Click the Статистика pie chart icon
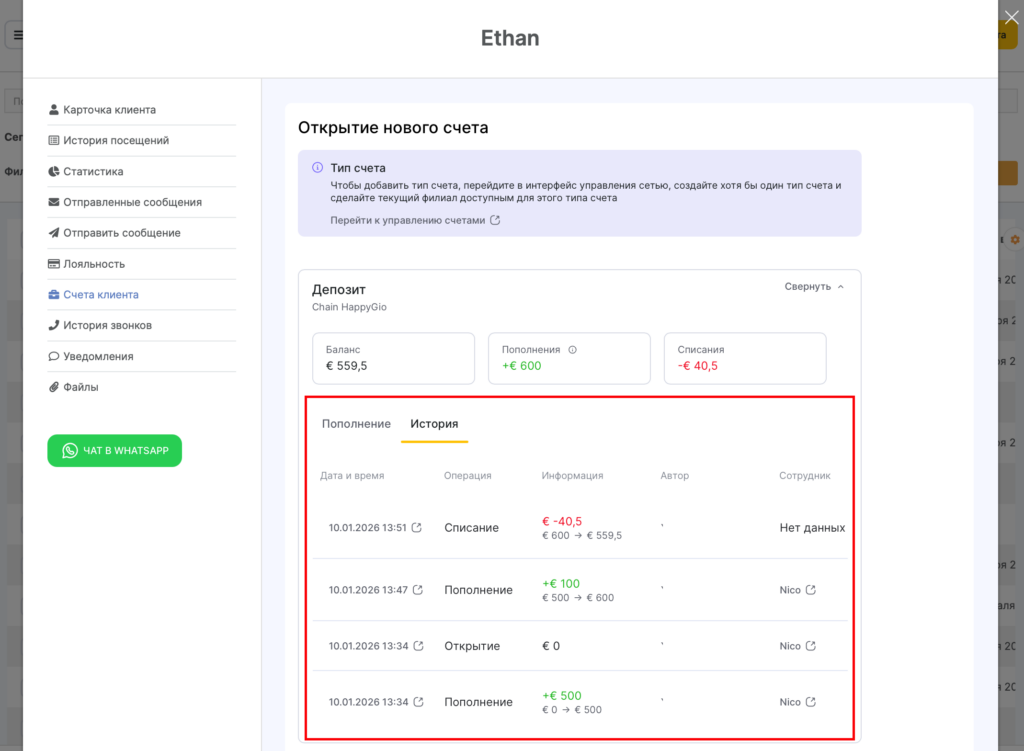 54,172
